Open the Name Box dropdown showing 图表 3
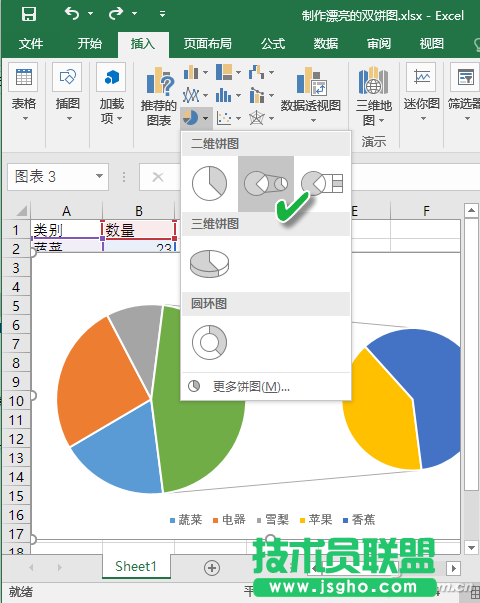 tap(99, 177)
